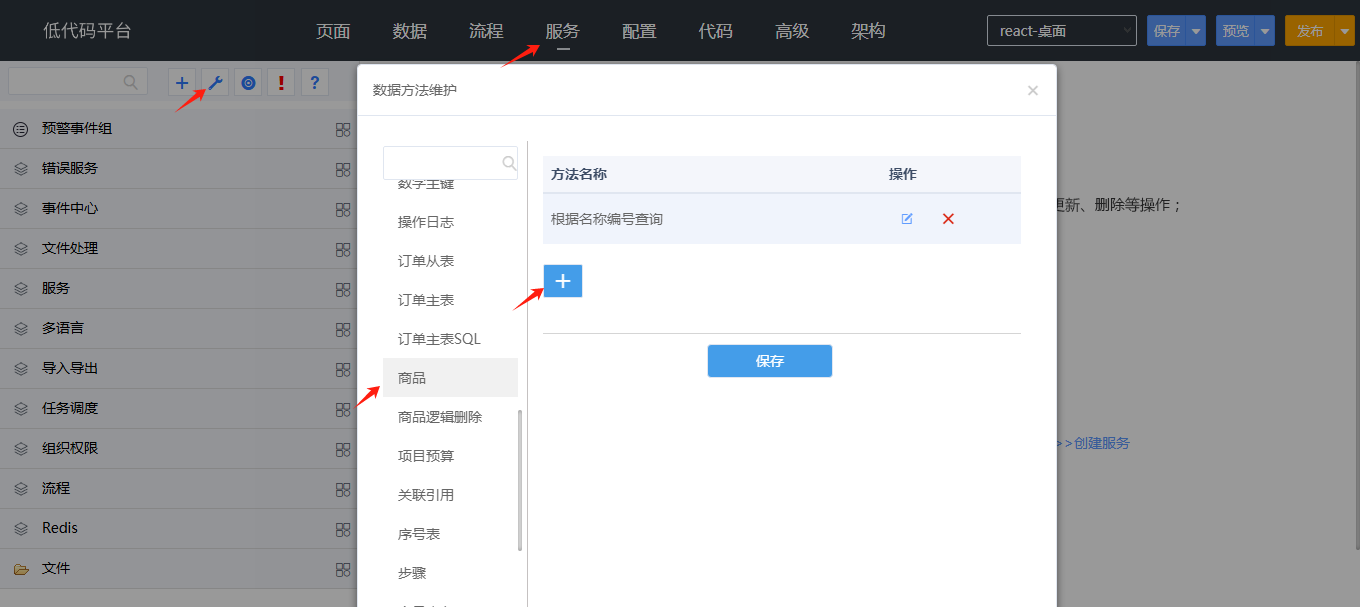Click the 低代码平台 title
1360x607 pixels.
pyautogui.click(x=87, y=31)
